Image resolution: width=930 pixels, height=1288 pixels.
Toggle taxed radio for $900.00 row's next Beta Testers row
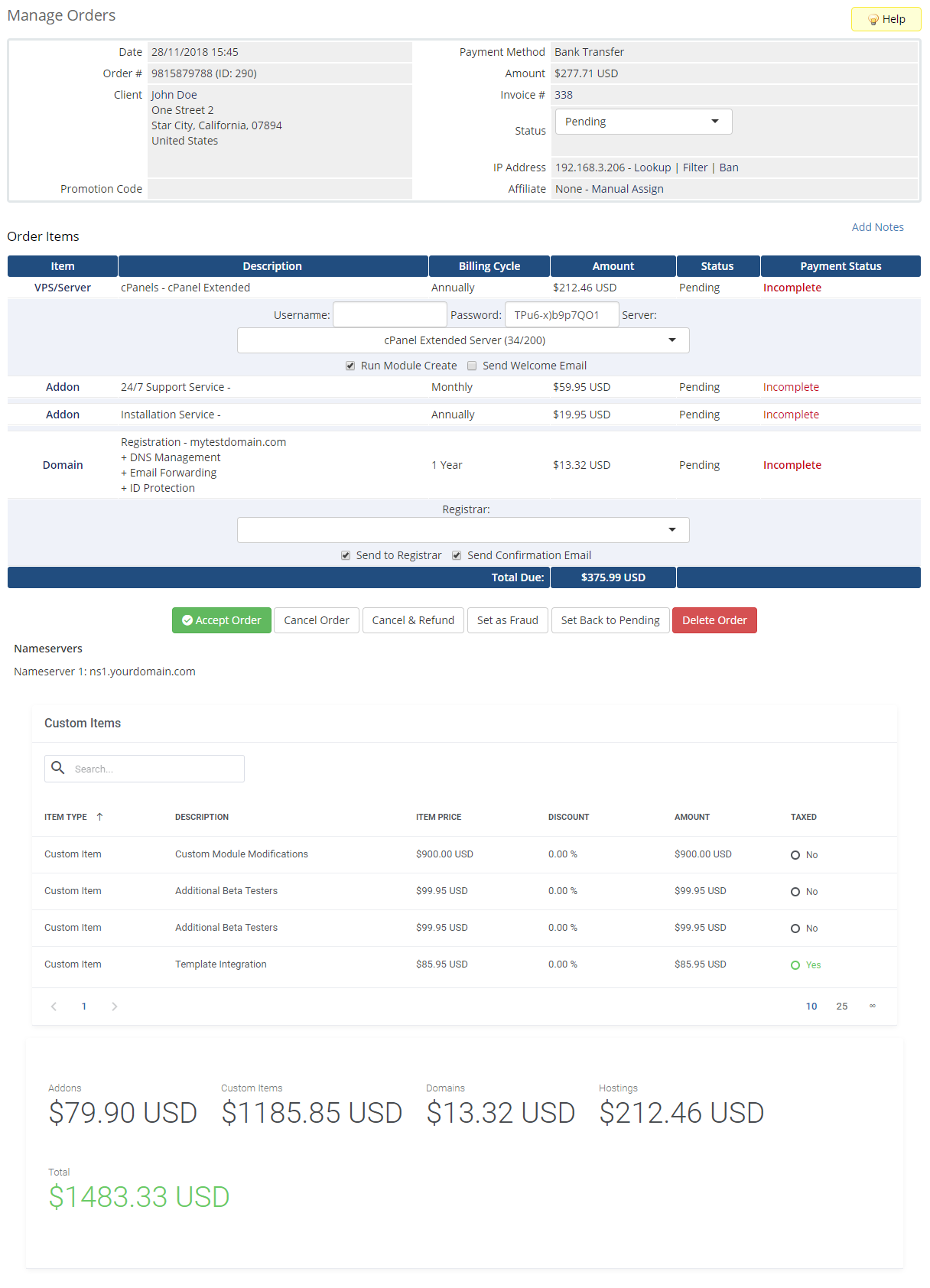(x=795, y=892)
